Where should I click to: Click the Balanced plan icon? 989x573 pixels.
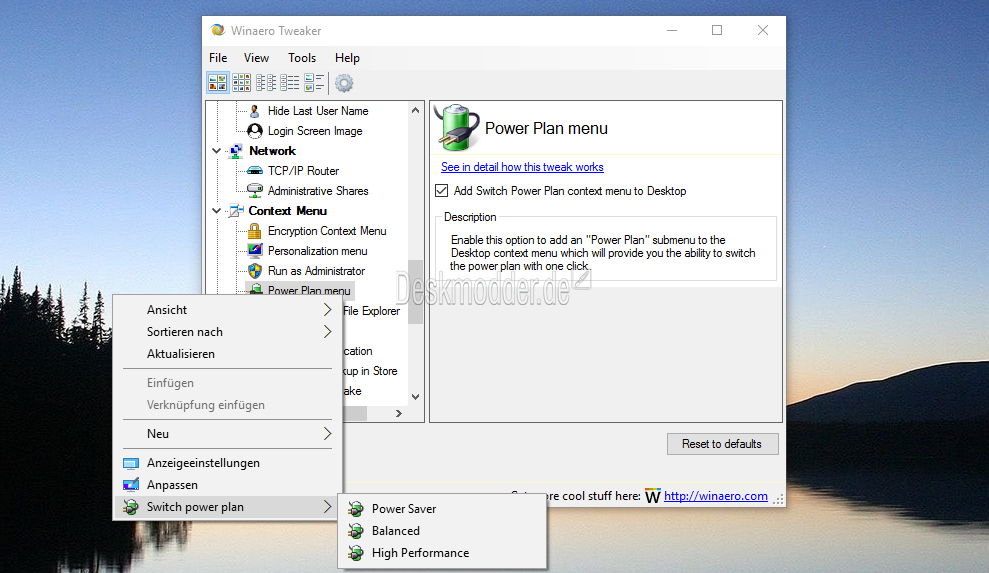tap(356, 531)
